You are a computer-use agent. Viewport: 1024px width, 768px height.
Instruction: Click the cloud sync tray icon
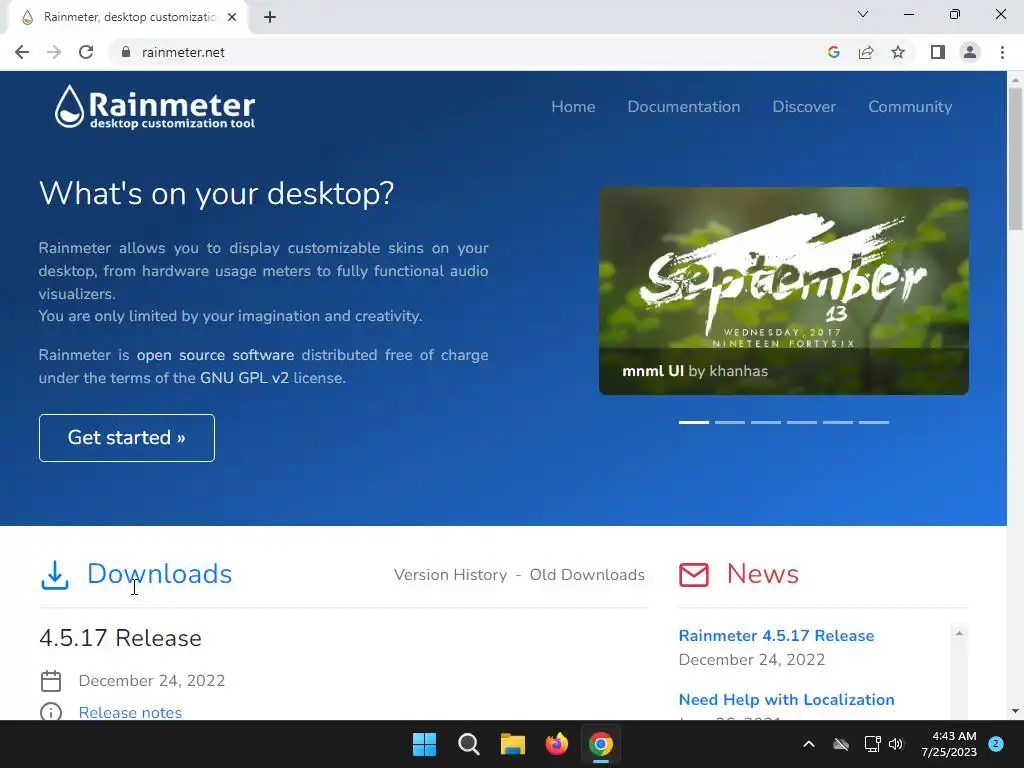point(841,744)
